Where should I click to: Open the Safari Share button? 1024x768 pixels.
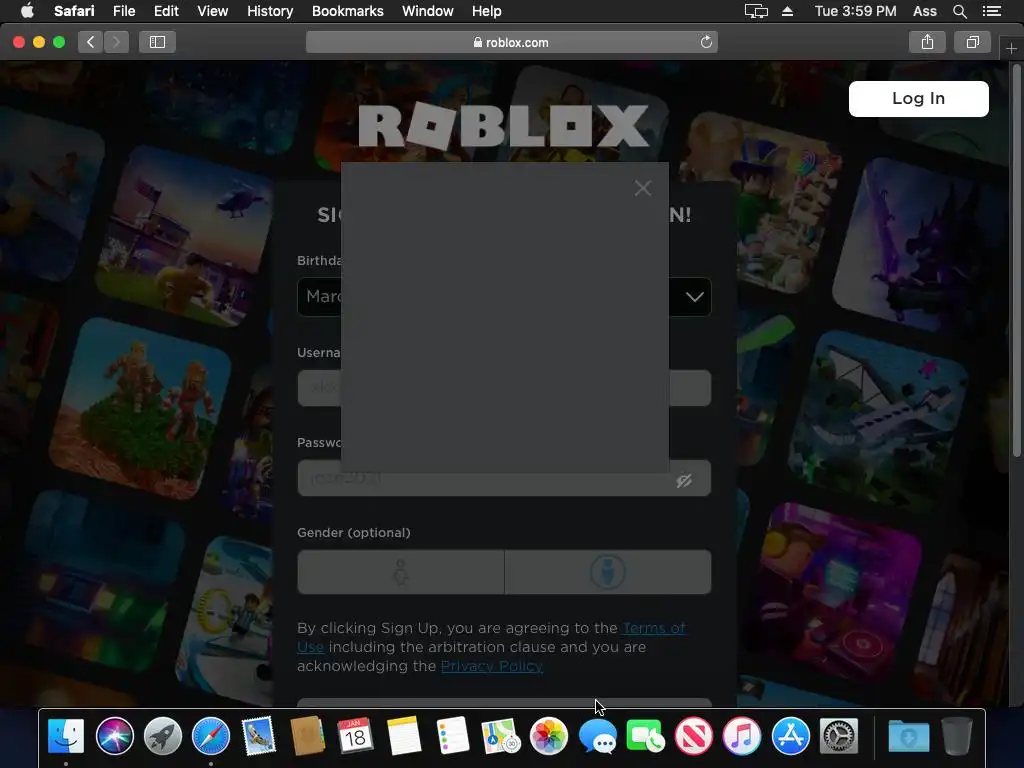click(927, 42)
